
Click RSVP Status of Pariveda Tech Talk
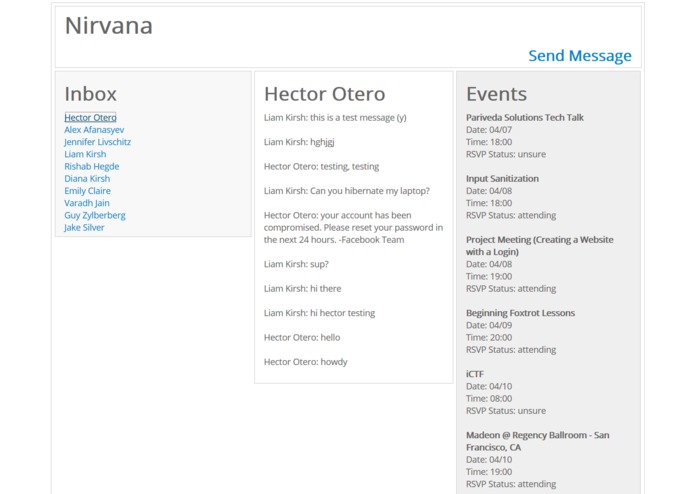[506, 154]
